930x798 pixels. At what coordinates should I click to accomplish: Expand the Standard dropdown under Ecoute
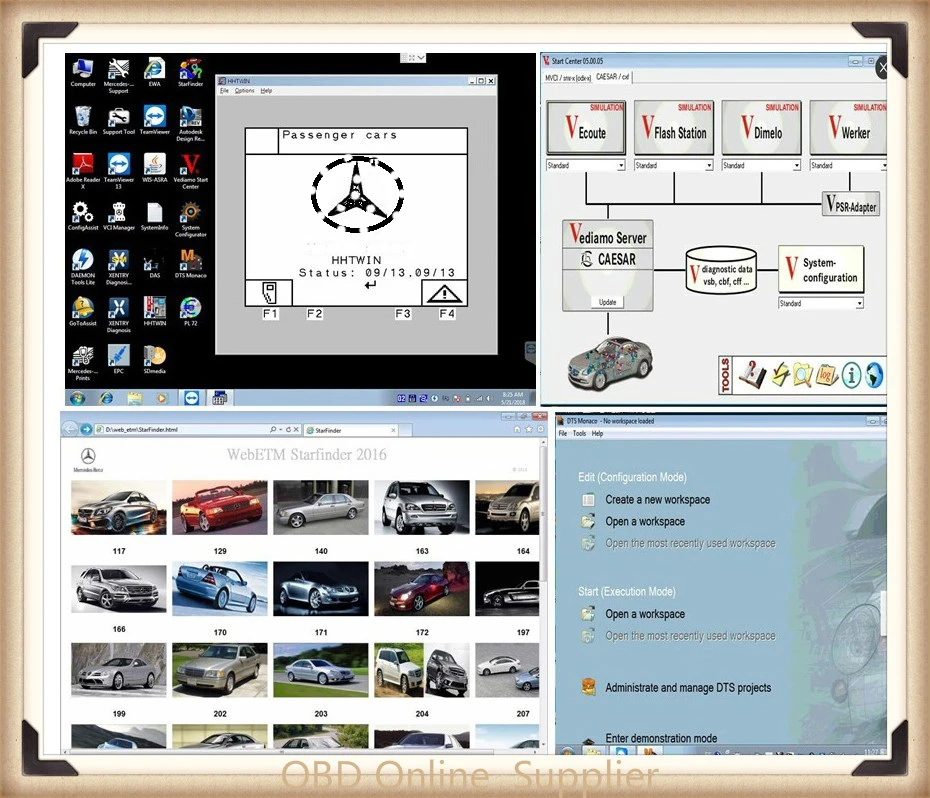[x=586, y=166]
